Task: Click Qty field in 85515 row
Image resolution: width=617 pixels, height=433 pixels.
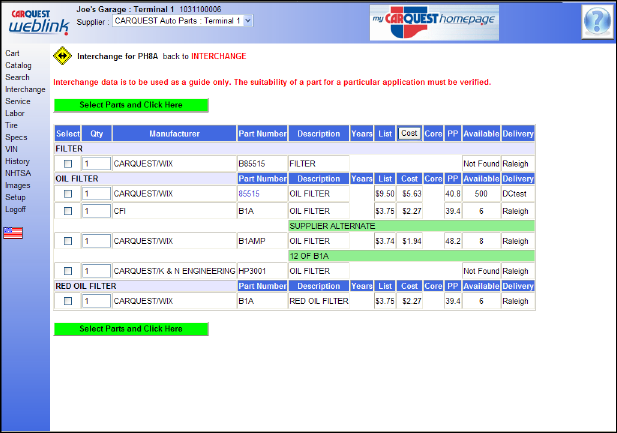Action: tap(96, 194)
